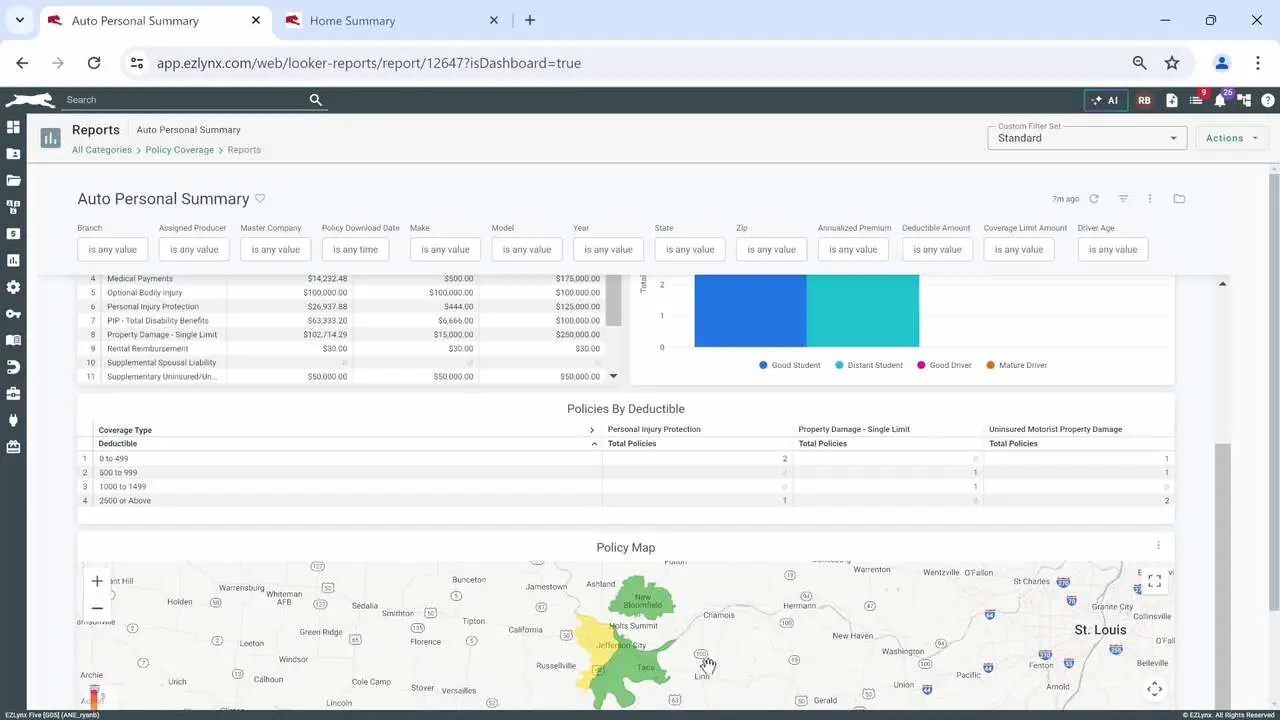The height and width of the screenshot is (720, 1280).
Task: Open the notifications bell
Action: (1220, 100)
